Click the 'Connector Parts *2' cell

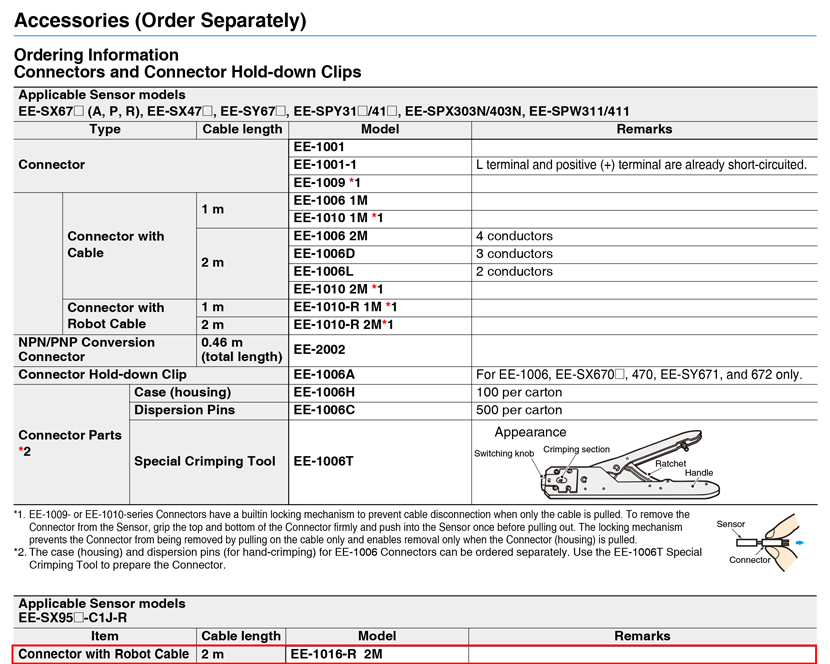[71, 444]
